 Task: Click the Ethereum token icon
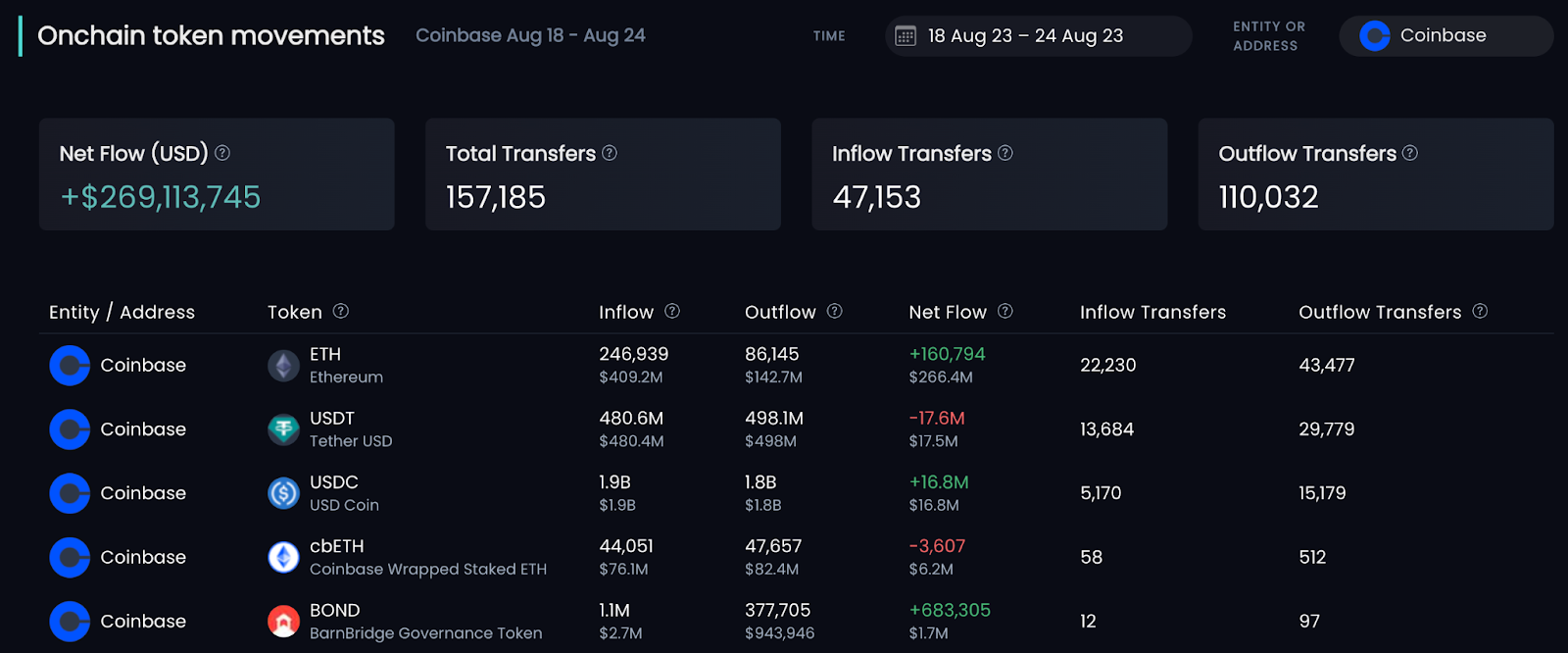click(x=284, y=366)
